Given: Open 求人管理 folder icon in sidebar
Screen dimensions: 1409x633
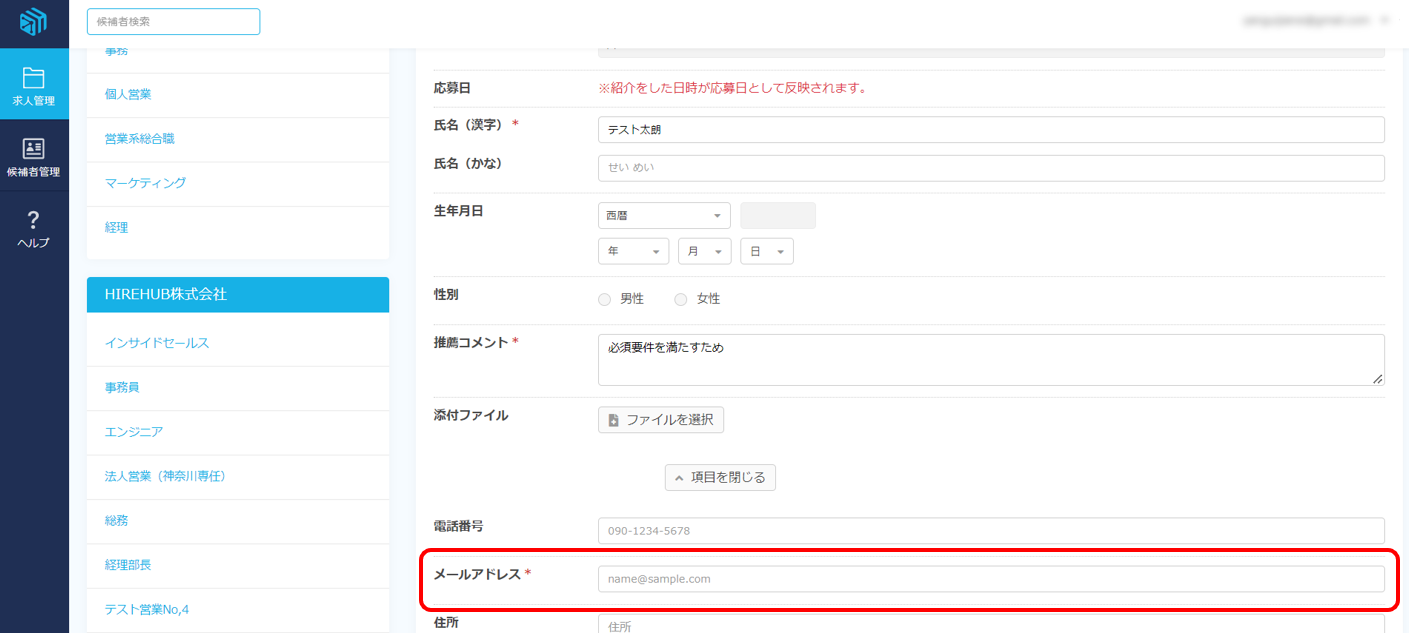Looking at the screenshot, I should (34, 78).
